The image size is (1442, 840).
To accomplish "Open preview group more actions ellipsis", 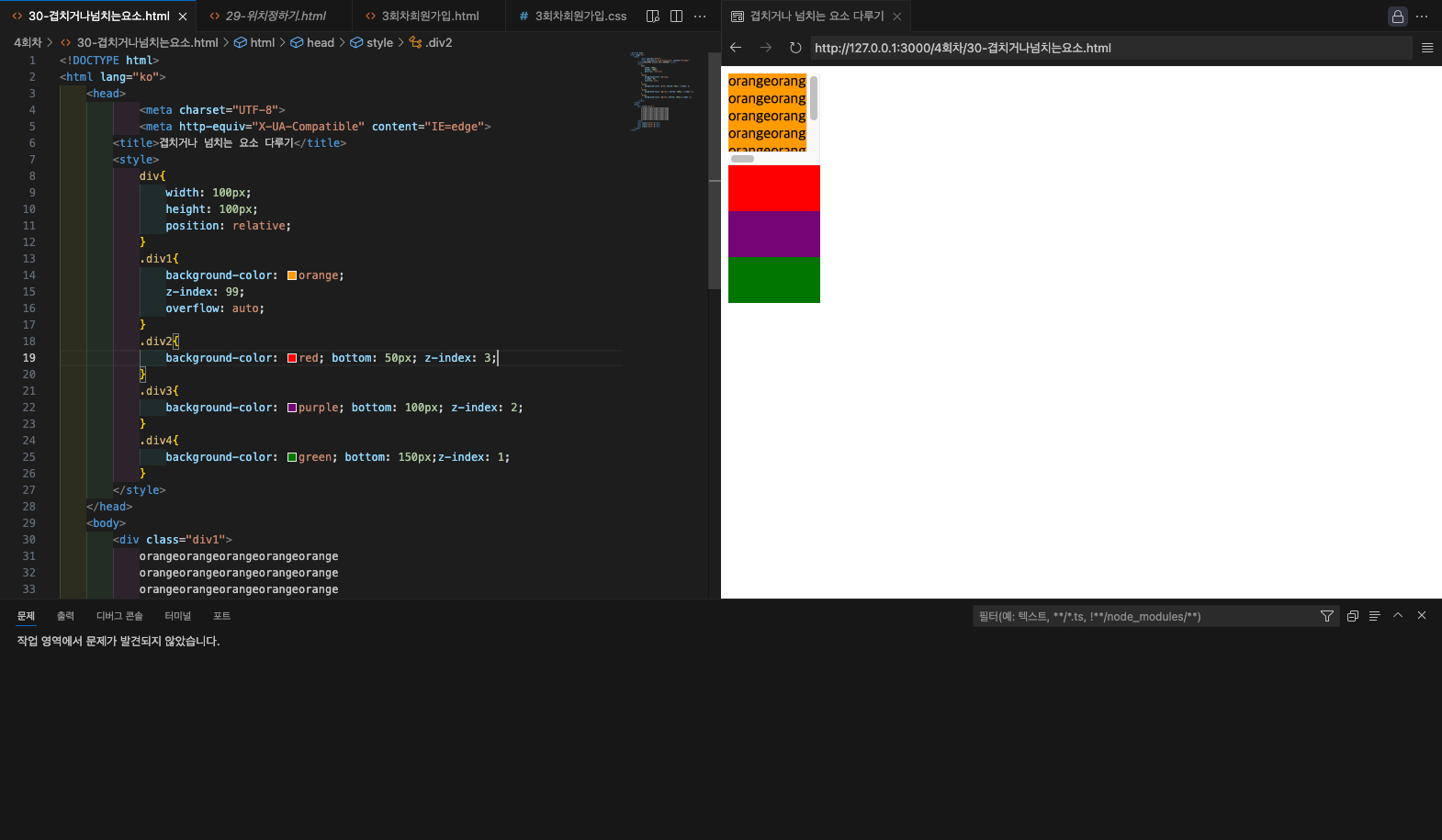I will (1422, 16).
